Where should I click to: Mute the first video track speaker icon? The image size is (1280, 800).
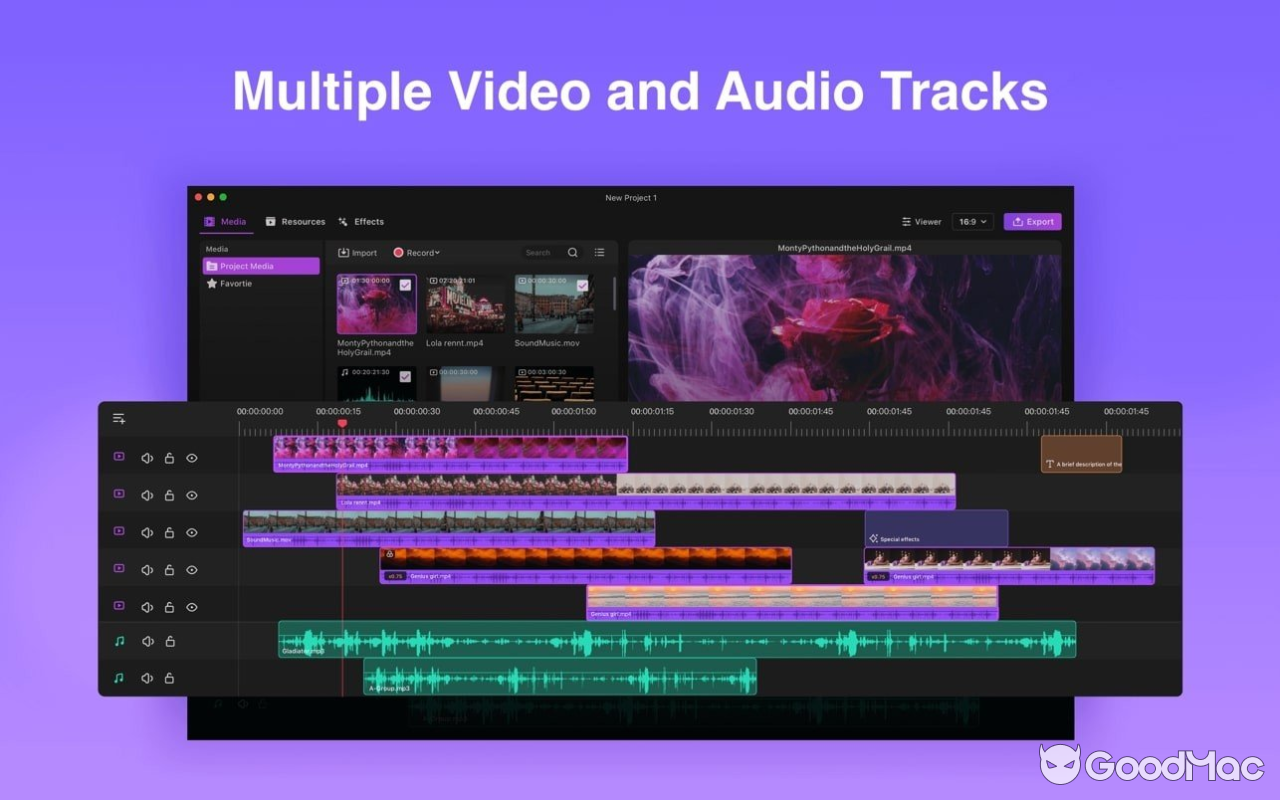tap(147, 457)
